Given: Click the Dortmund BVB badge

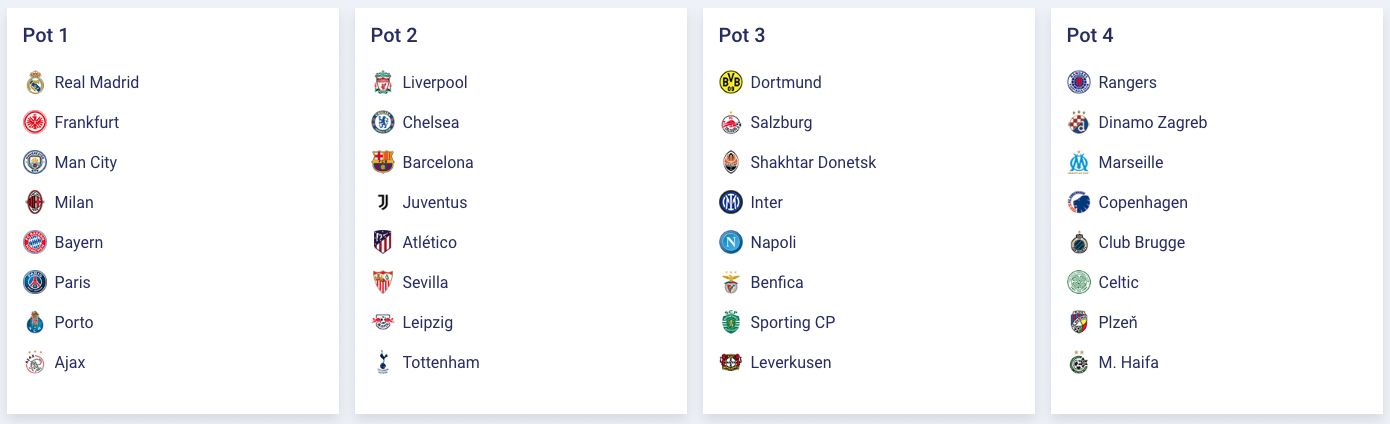Looking at the screenshot, I should click(731, 83).
